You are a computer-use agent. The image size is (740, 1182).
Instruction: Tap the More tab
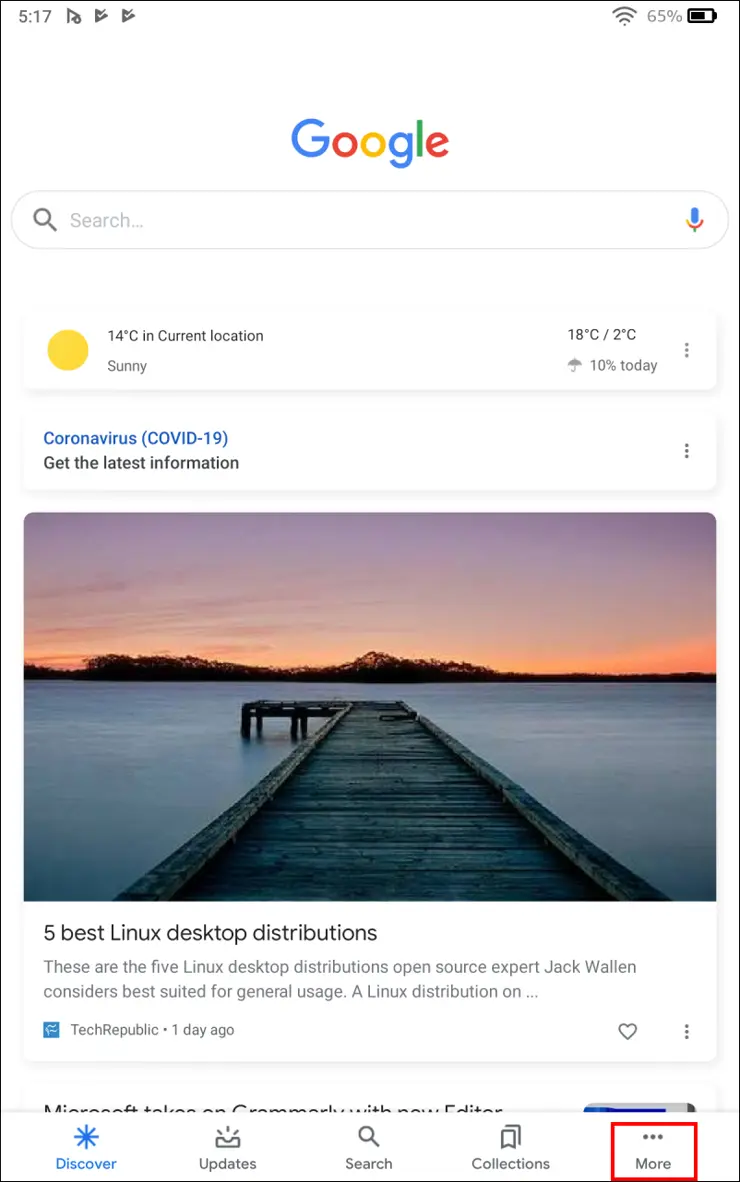pos(653,1148)
